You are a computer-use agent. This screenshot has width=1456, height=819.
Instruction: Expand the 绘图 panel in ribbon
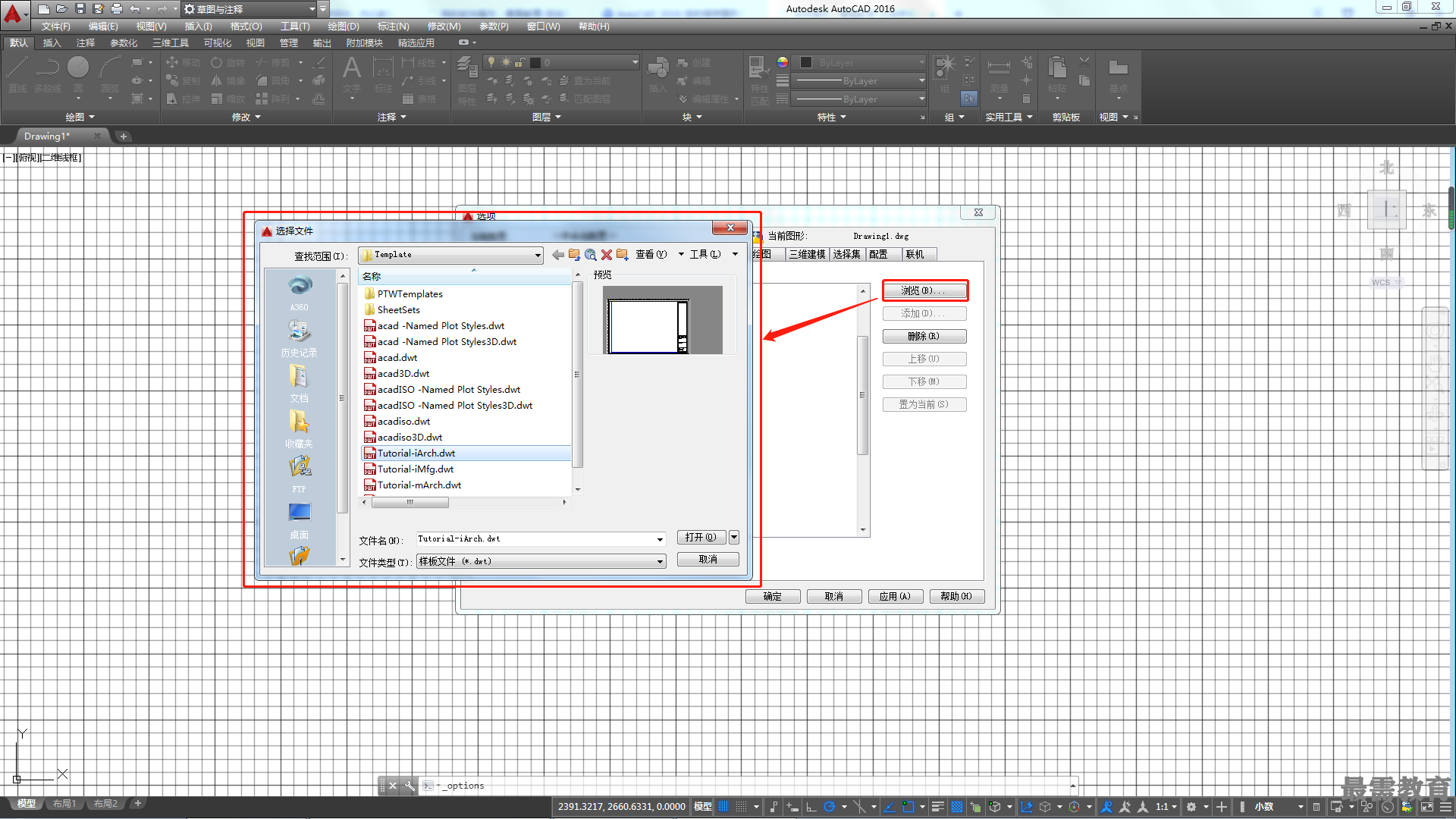click(x=80, y=117)
